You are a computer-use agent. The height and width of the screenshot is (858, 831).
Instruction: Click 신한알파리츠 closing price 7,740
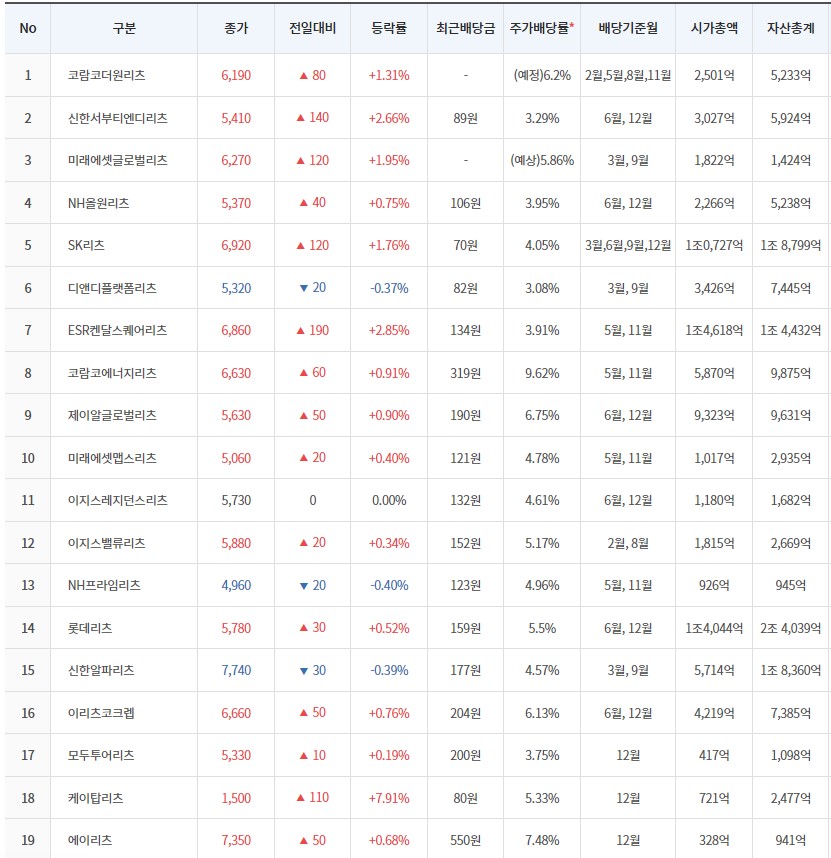[236, 670]
